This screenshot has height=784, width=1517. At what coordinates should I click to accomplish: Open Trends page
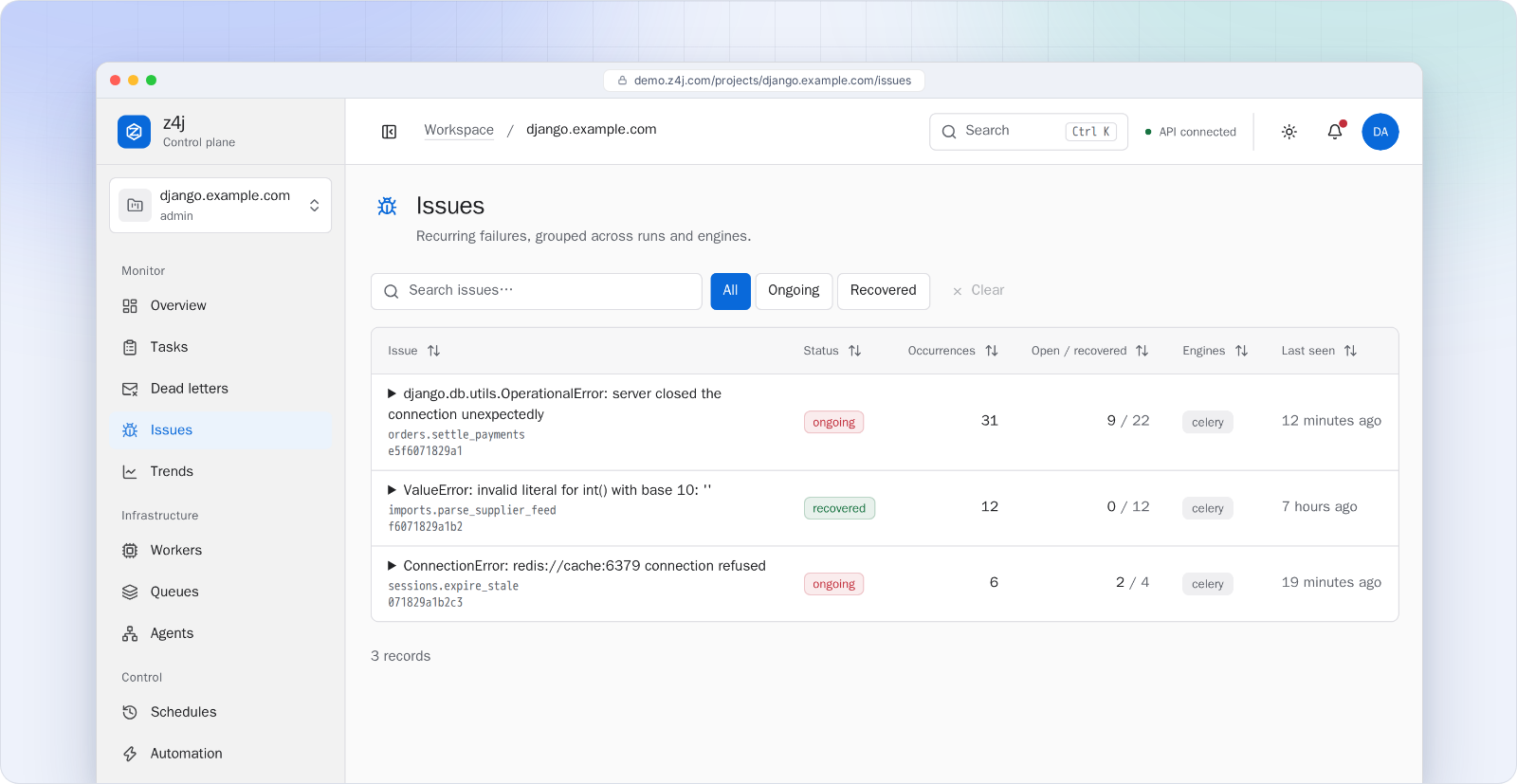[x=220, y=472]
